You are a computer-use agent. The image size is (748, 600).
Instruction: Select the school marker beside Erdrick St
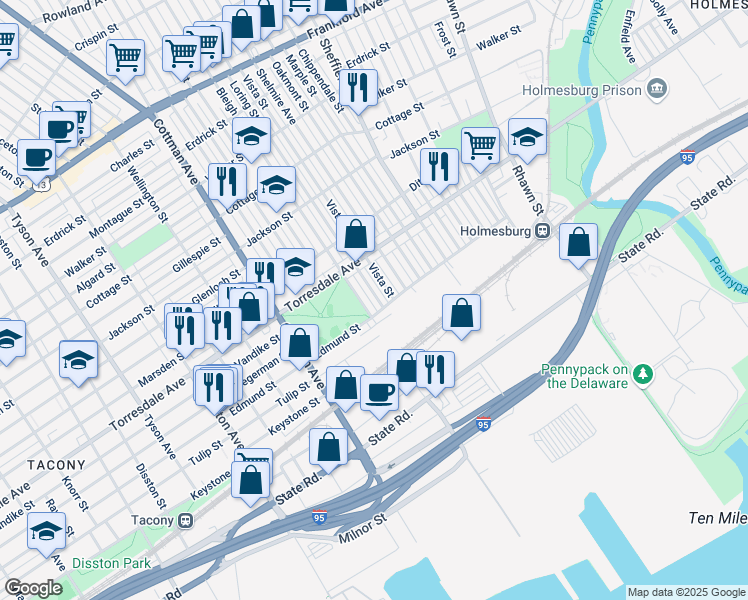click(251, 137)
